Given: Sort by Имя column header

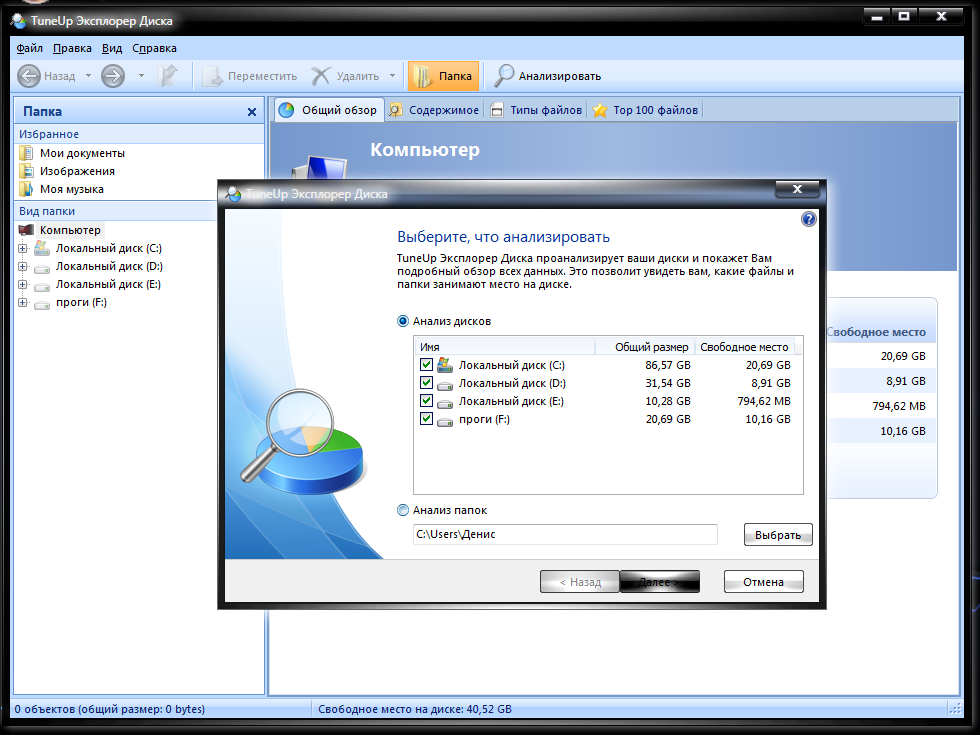Looking at the screenshot, I should pos(504,347).
